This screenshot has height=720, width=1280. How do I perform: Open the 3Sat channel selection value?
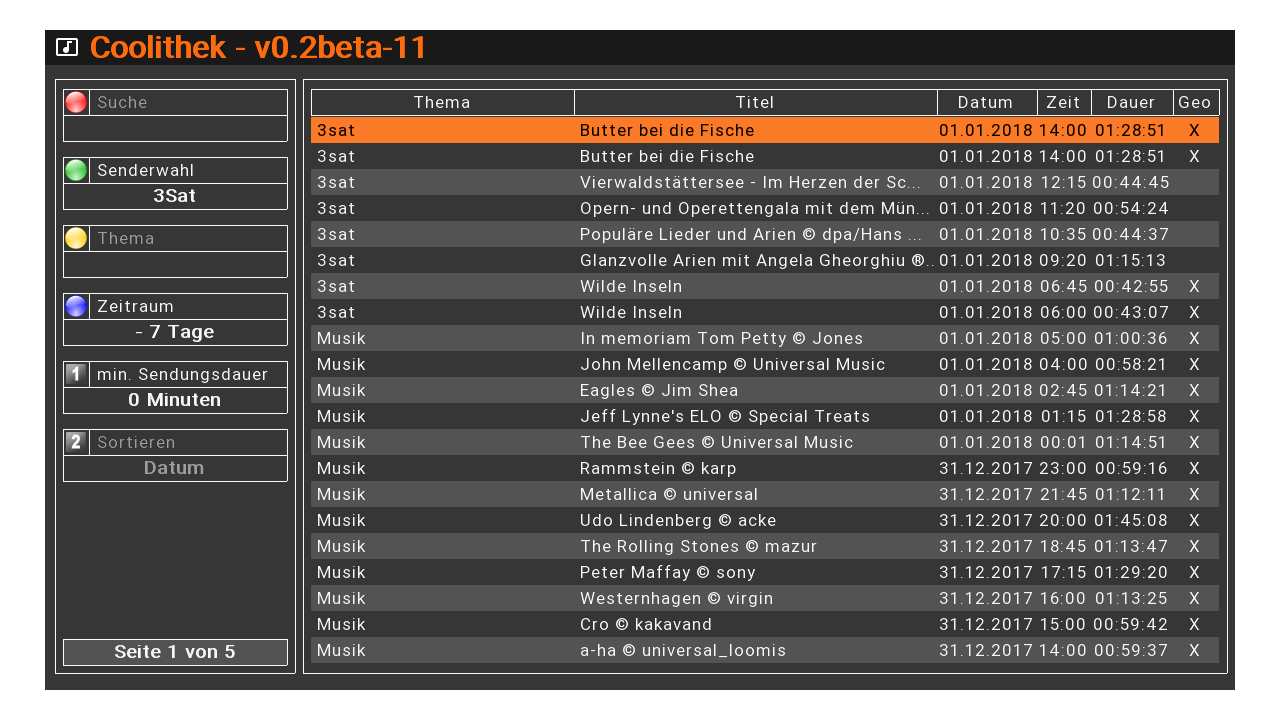coord(175,196)
